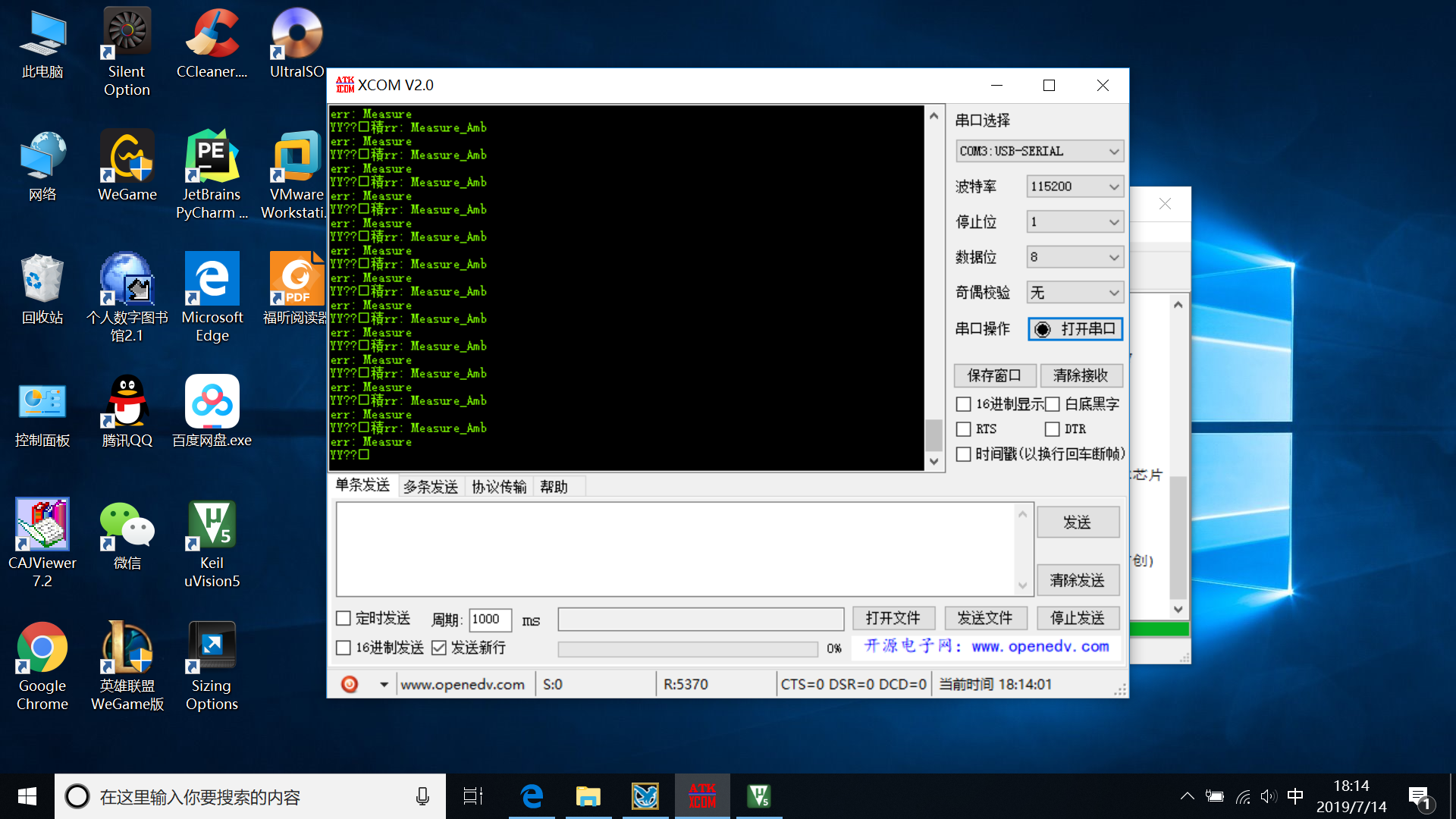
Task: Launch WeGame desktop shortcut
Action: 127,167
